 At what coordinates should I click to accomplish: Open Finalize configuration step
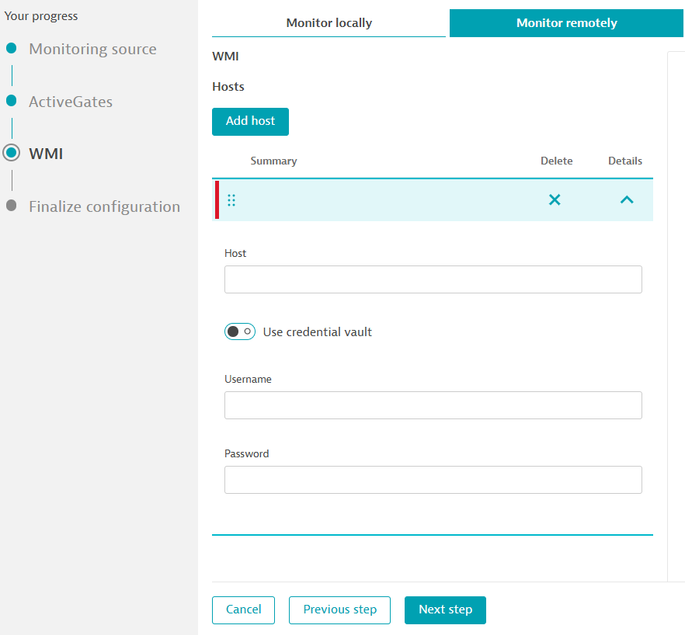pyautogui.click(x=104, y=207)
